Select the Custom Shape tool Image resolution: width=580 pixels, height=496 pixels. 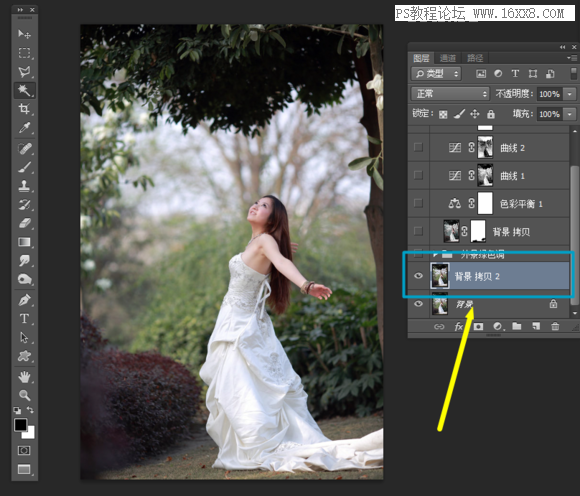click(24, 356)
